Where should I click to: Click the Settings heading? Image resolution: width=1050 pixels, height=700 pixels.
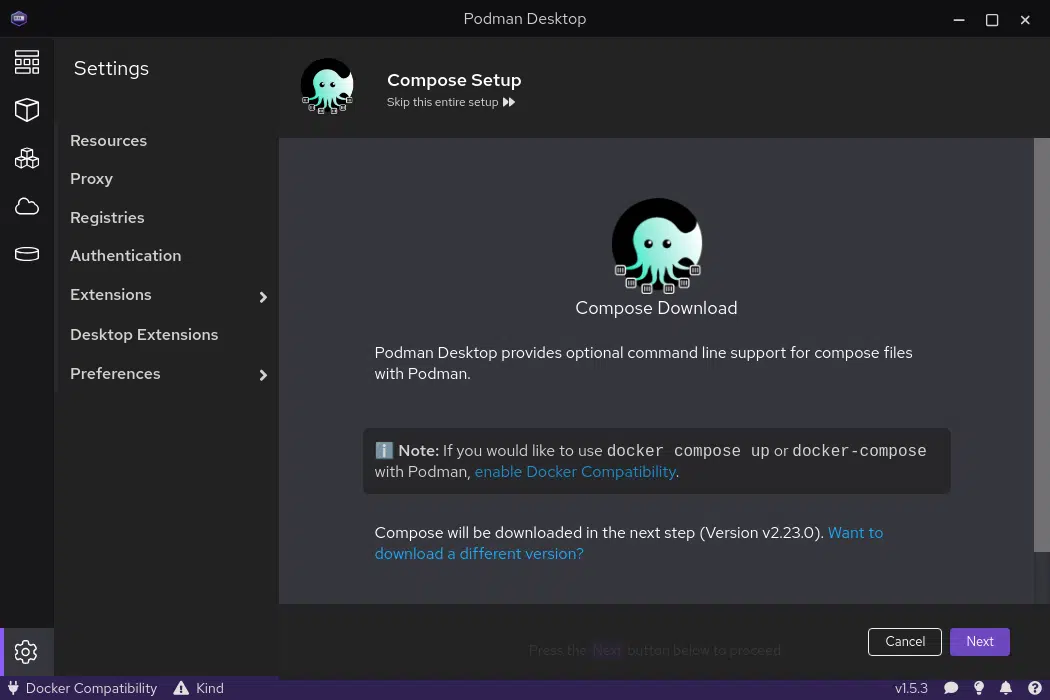[x=111, y=68]
